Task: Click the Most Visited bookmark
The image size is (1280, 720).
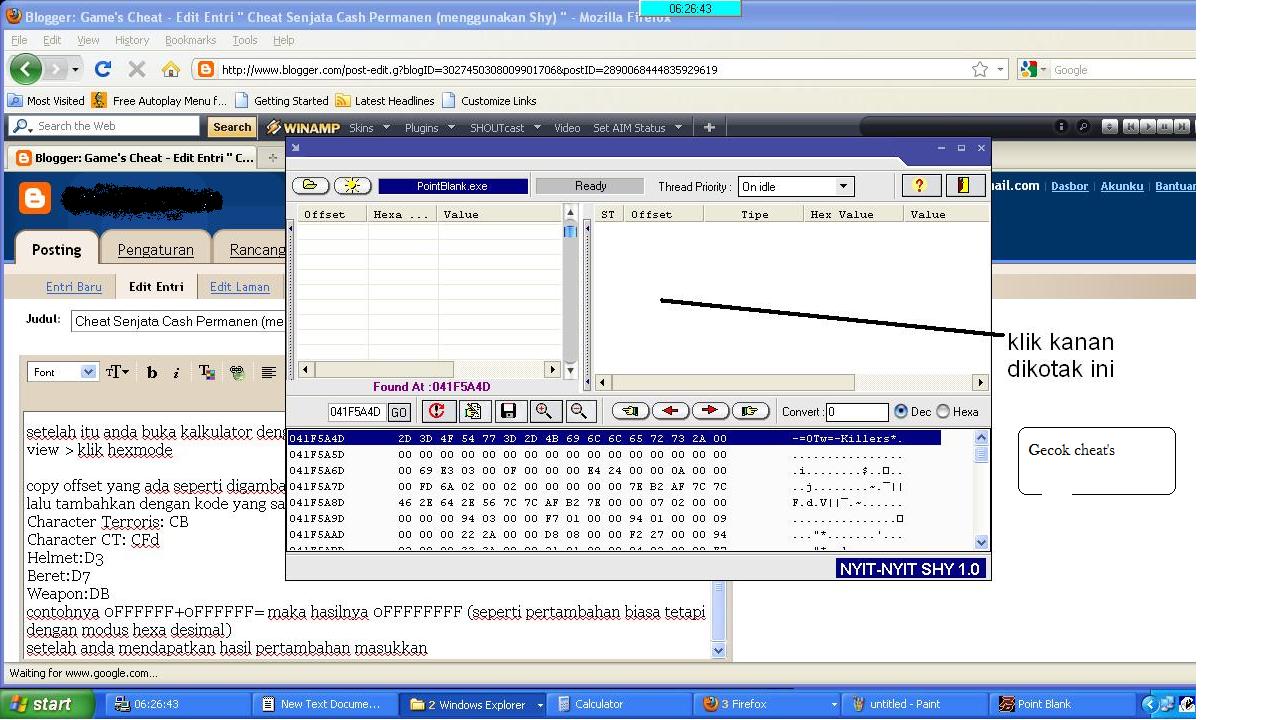Action: pyautogui.click(x=46, y=100)
